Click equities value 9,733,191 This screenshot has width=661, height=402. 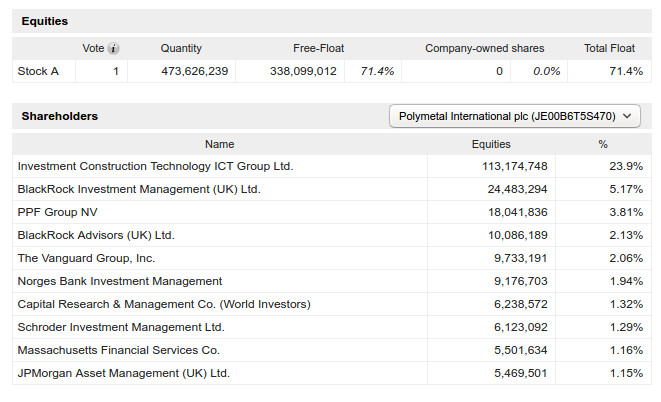521,258
